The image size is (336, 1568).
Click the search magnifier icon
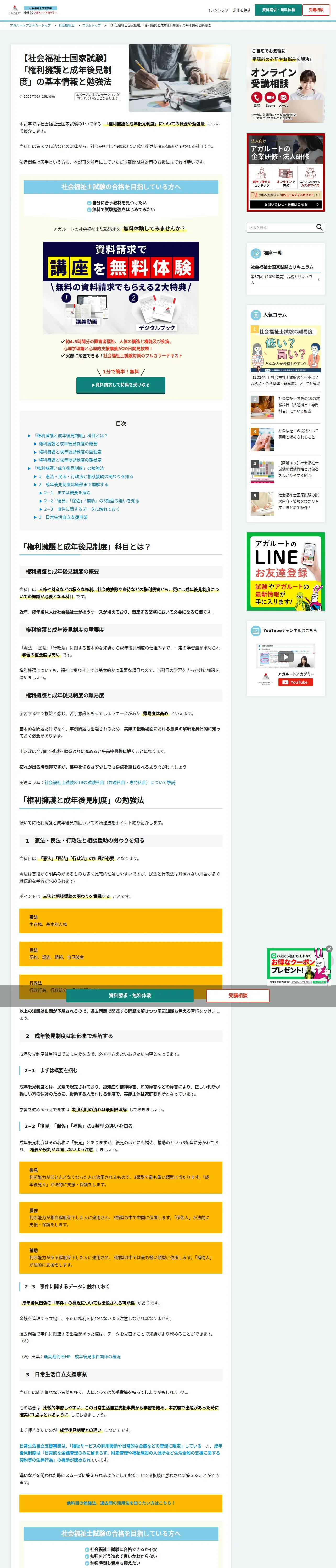[319, 227]
